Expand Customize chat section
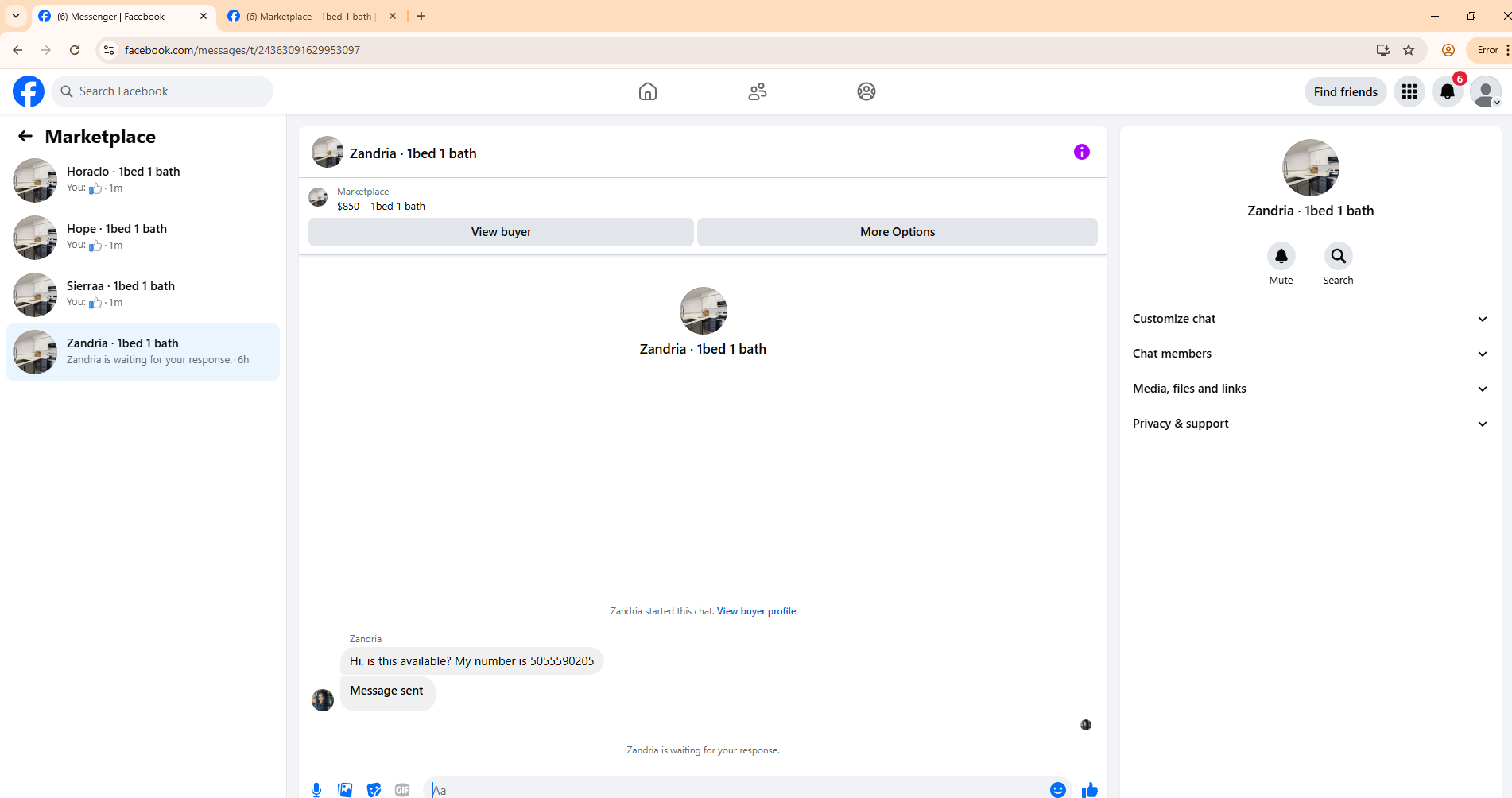The image size is (1512, 798). coord(1311,319)
